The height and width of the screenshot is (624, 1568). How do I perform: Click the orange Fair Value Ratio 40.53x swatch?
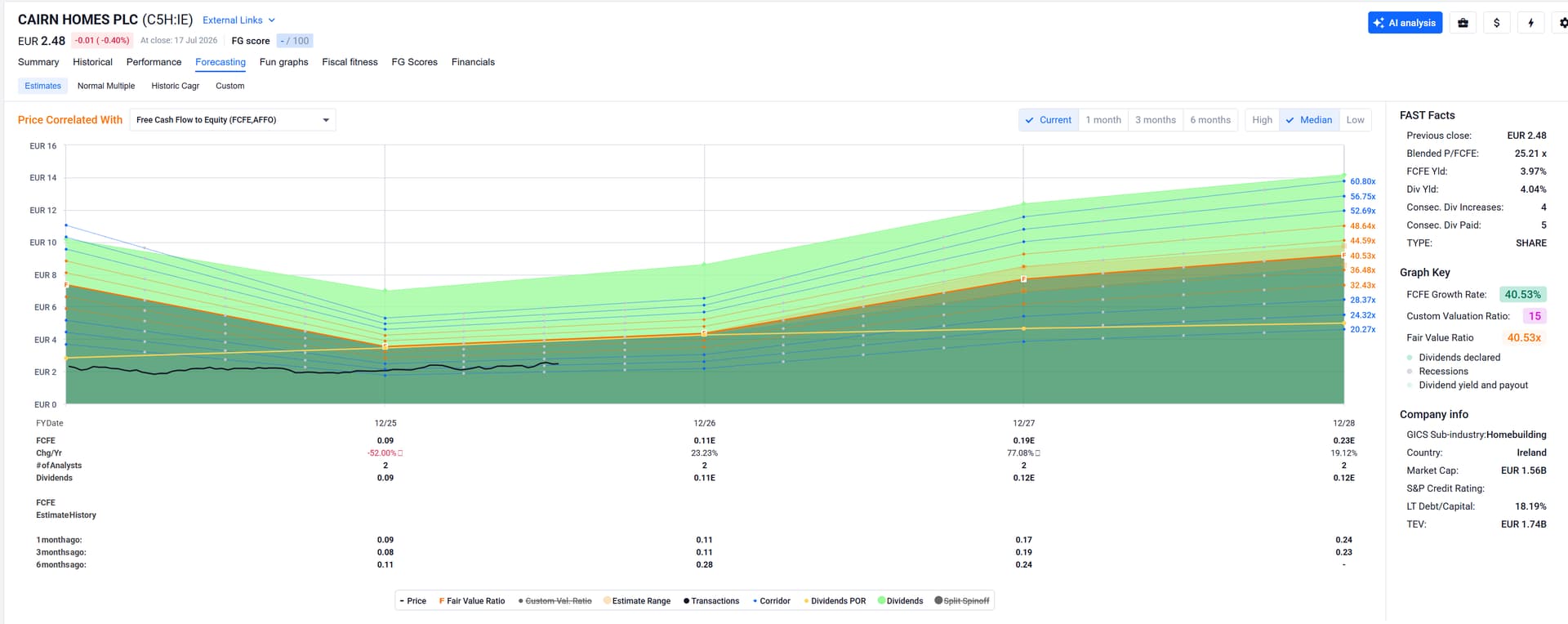[1524, 338]
